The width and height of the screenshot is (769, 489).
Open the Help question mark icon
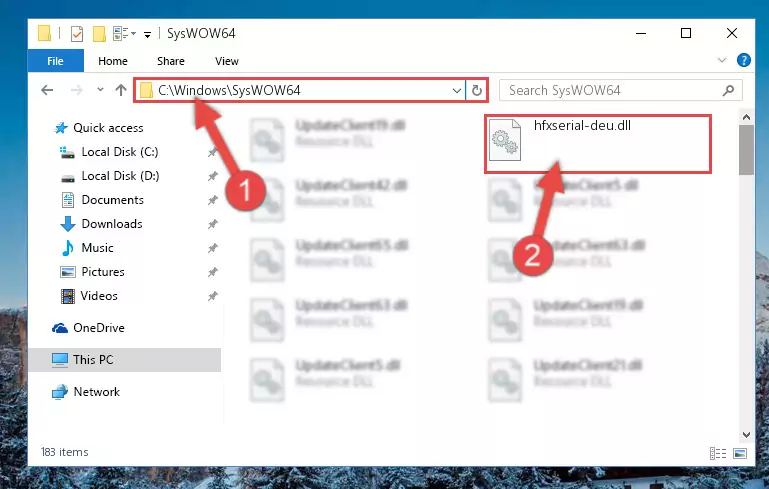pos(743,60)
